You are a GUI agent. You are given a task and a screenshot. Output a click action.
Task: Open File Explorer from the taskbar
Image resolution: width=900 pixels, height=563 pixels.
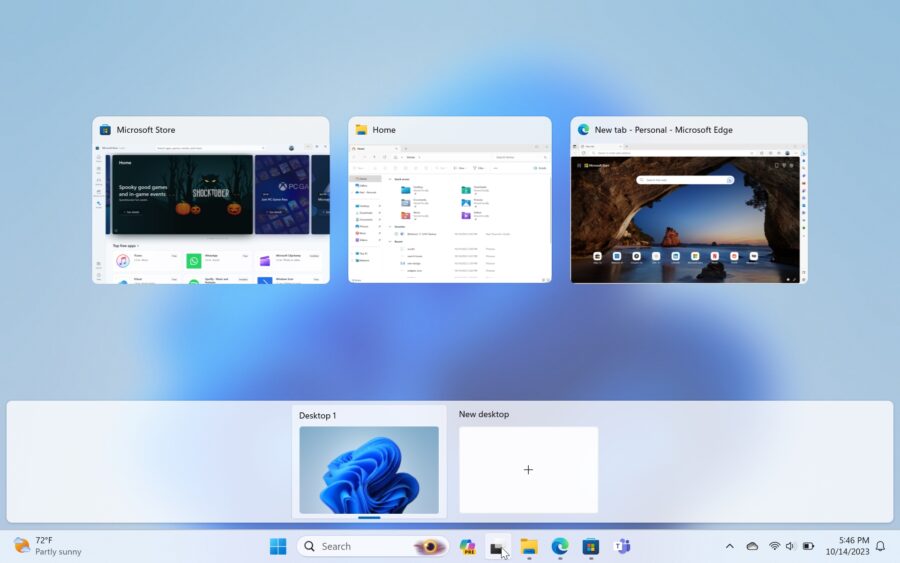click(x=529, y=546)
